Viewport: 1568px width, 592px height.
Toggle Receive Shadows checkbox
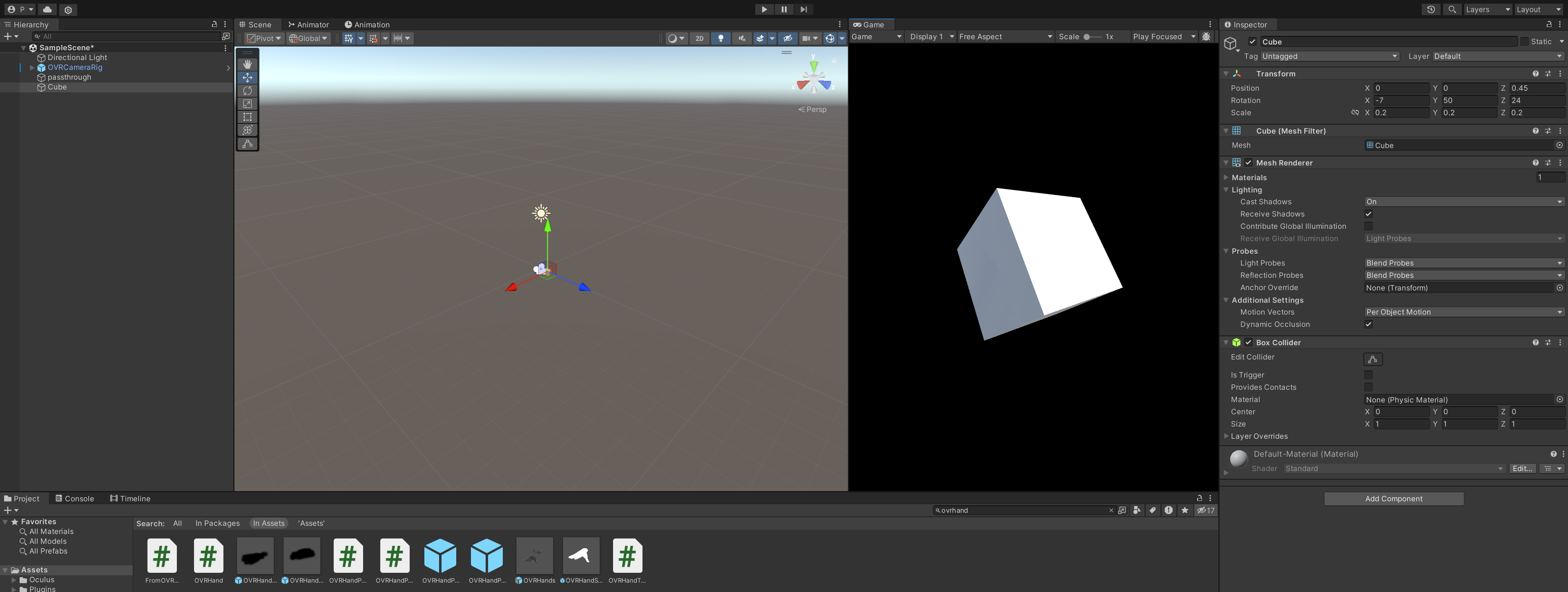click(x=1368, y=214)
